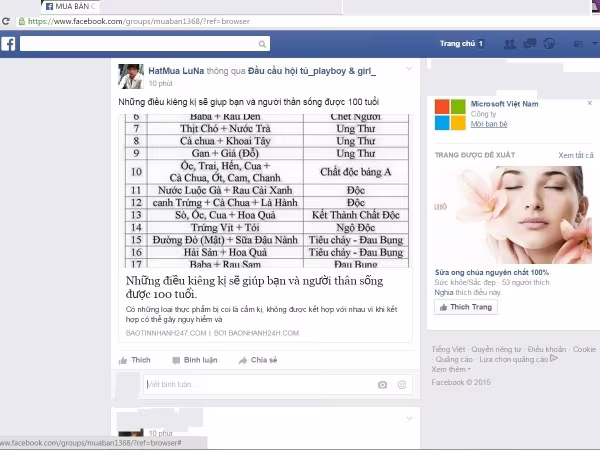Click Bình luận to comment
This screenshot has width=600, height=450.
[x=195, y=360]
